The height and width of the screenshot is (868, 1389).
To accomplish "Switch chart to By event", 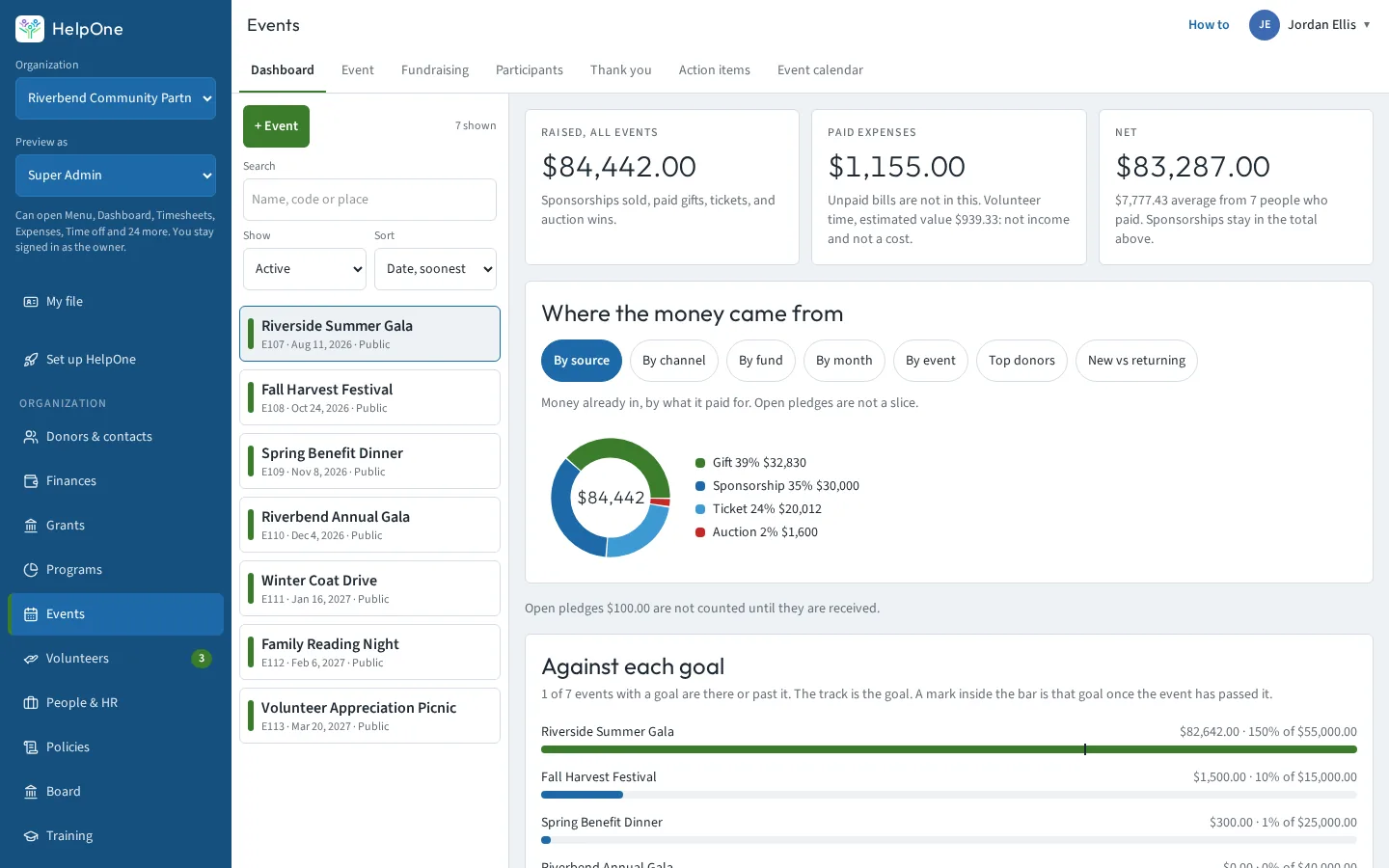I will pos(931,361).
